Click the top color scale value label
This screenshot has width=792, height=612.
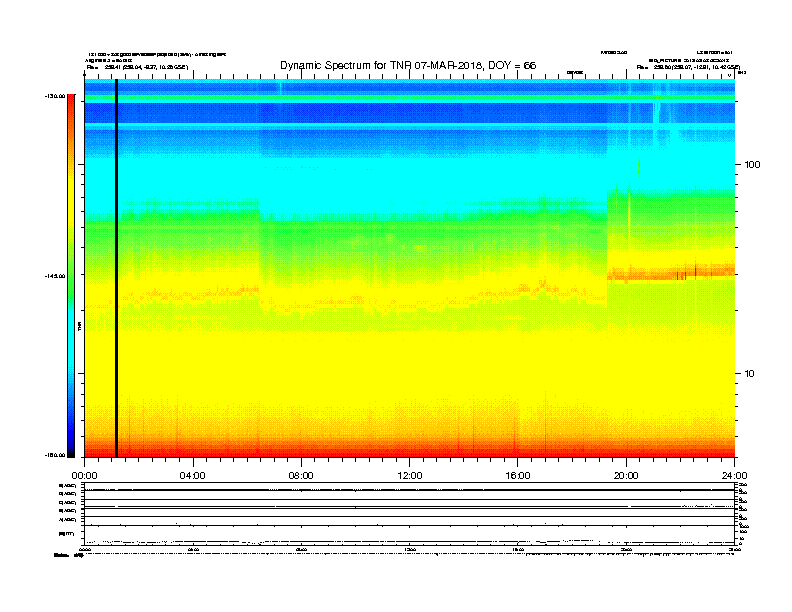[55, 96]
